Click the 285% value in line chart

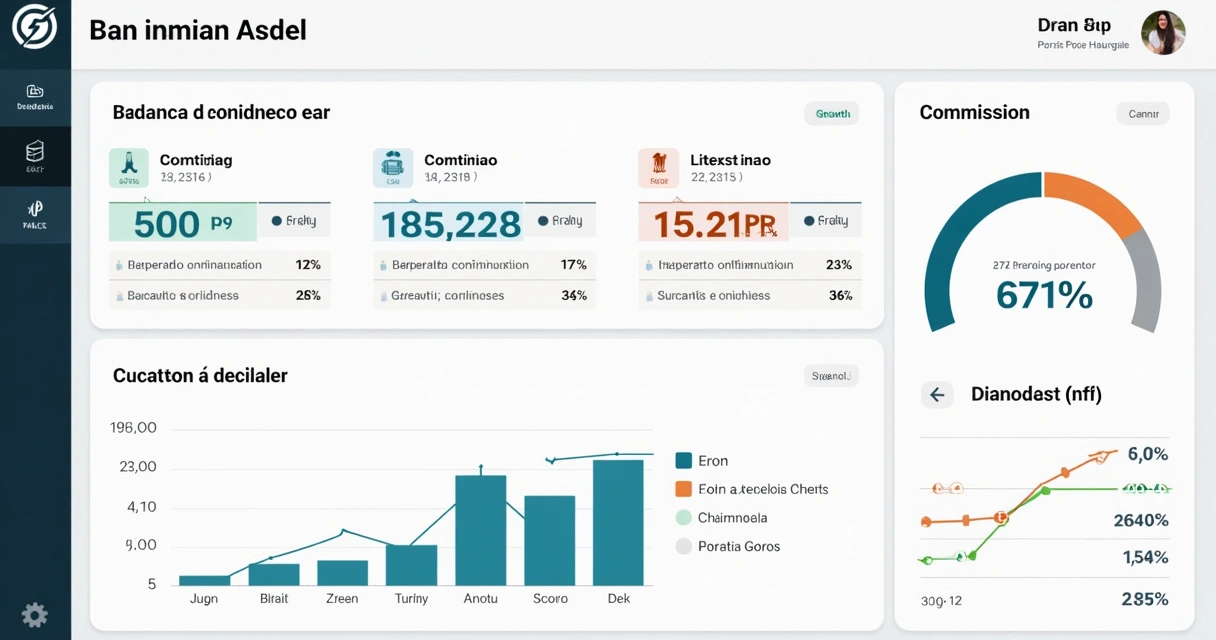point(1144,599)
